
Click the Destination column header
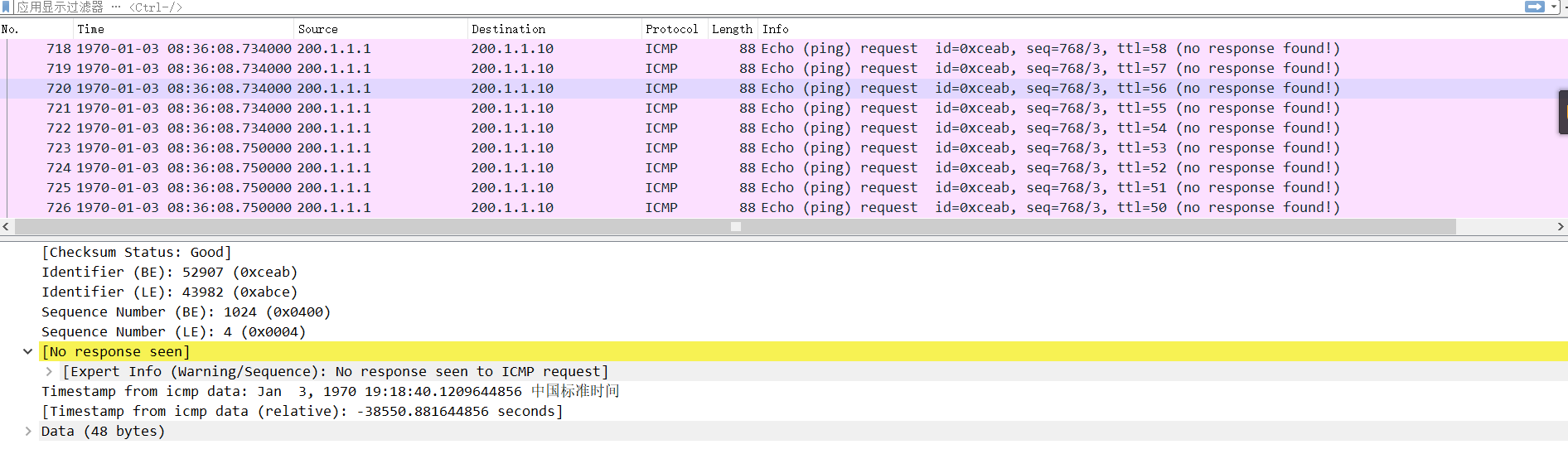508,29
